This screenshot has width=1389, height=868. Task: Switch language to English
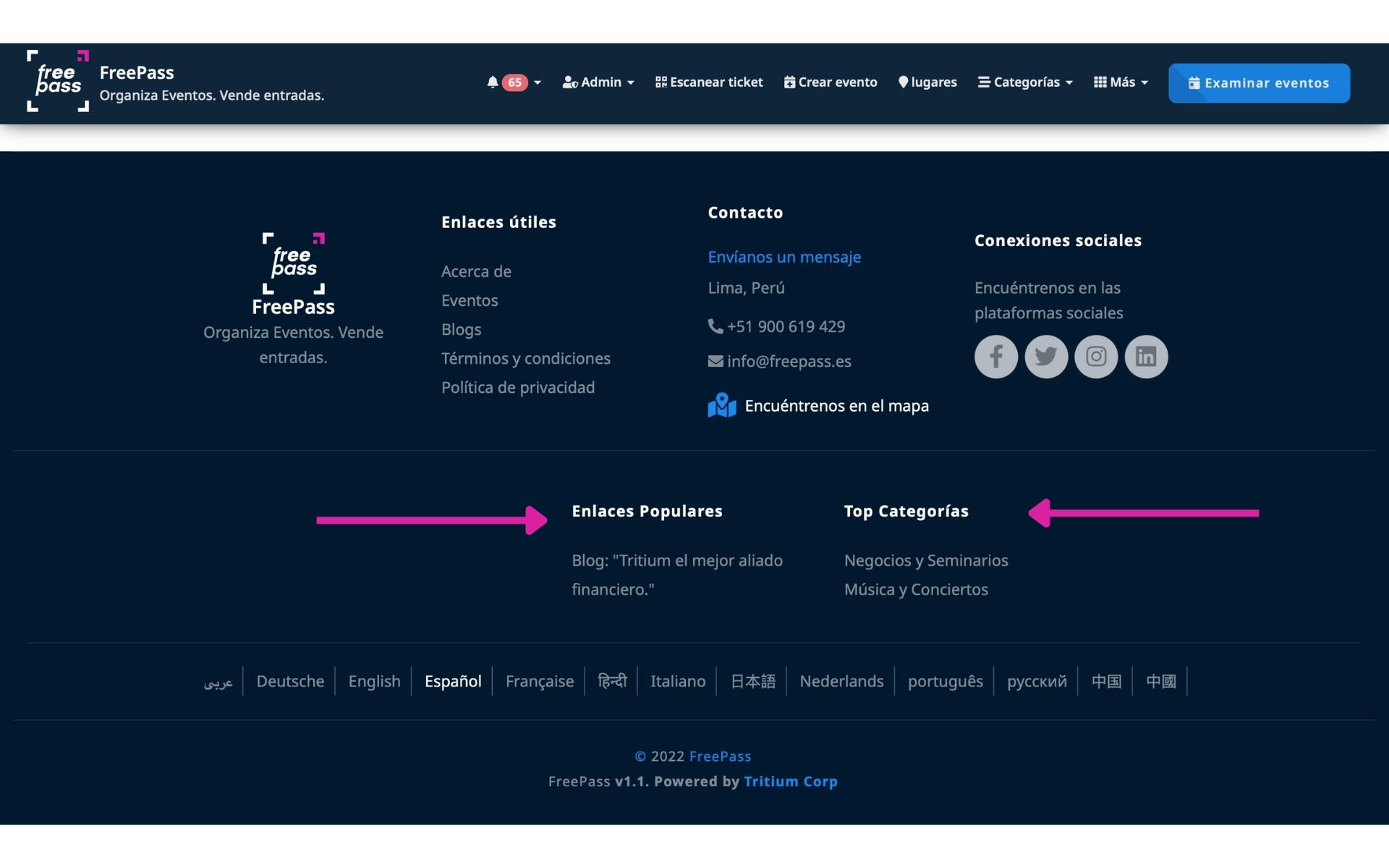click(374, 681)
